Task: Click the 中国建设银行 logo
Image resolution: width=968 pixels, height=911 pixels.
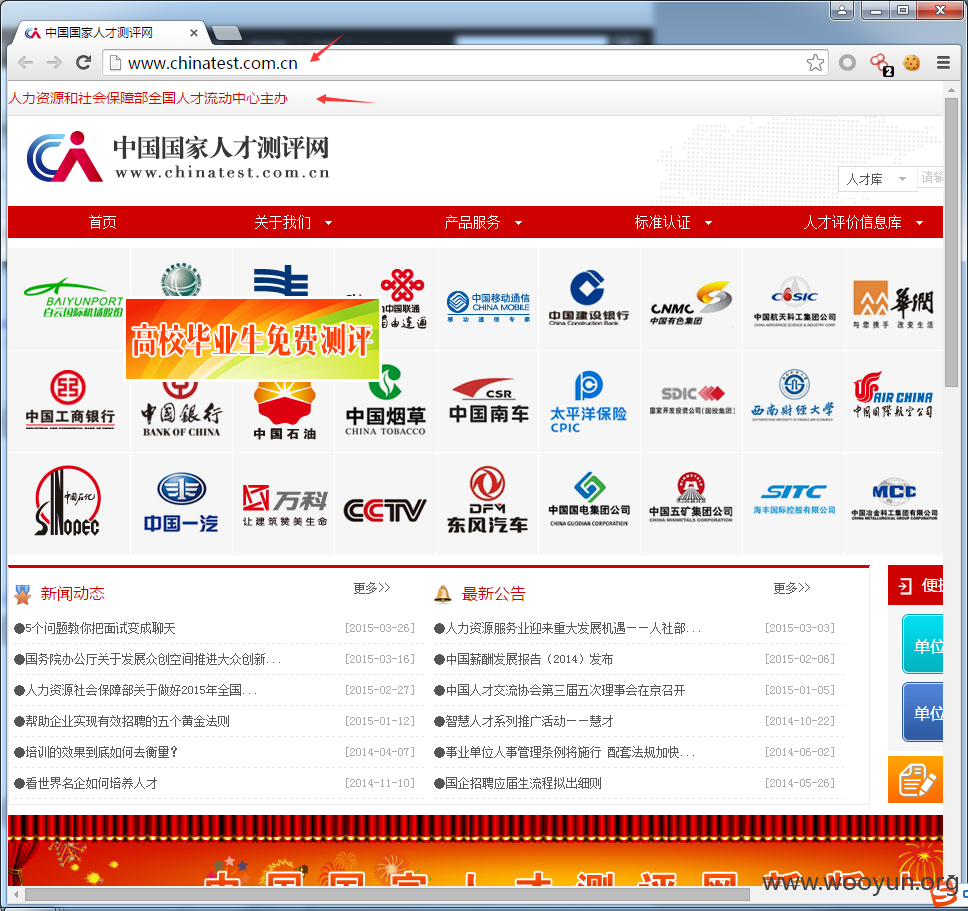Action: (589, 298)
